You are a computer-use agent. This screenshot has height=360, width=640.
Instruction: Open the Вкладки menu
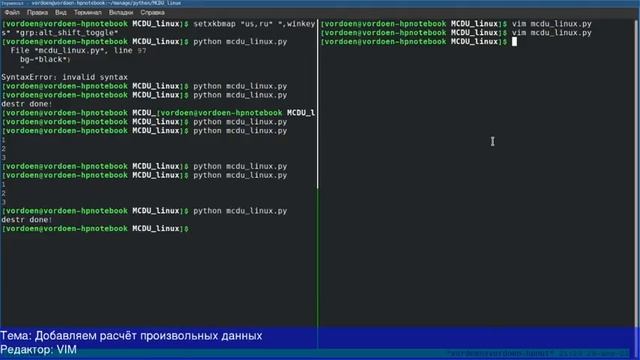tap(121, 13)
